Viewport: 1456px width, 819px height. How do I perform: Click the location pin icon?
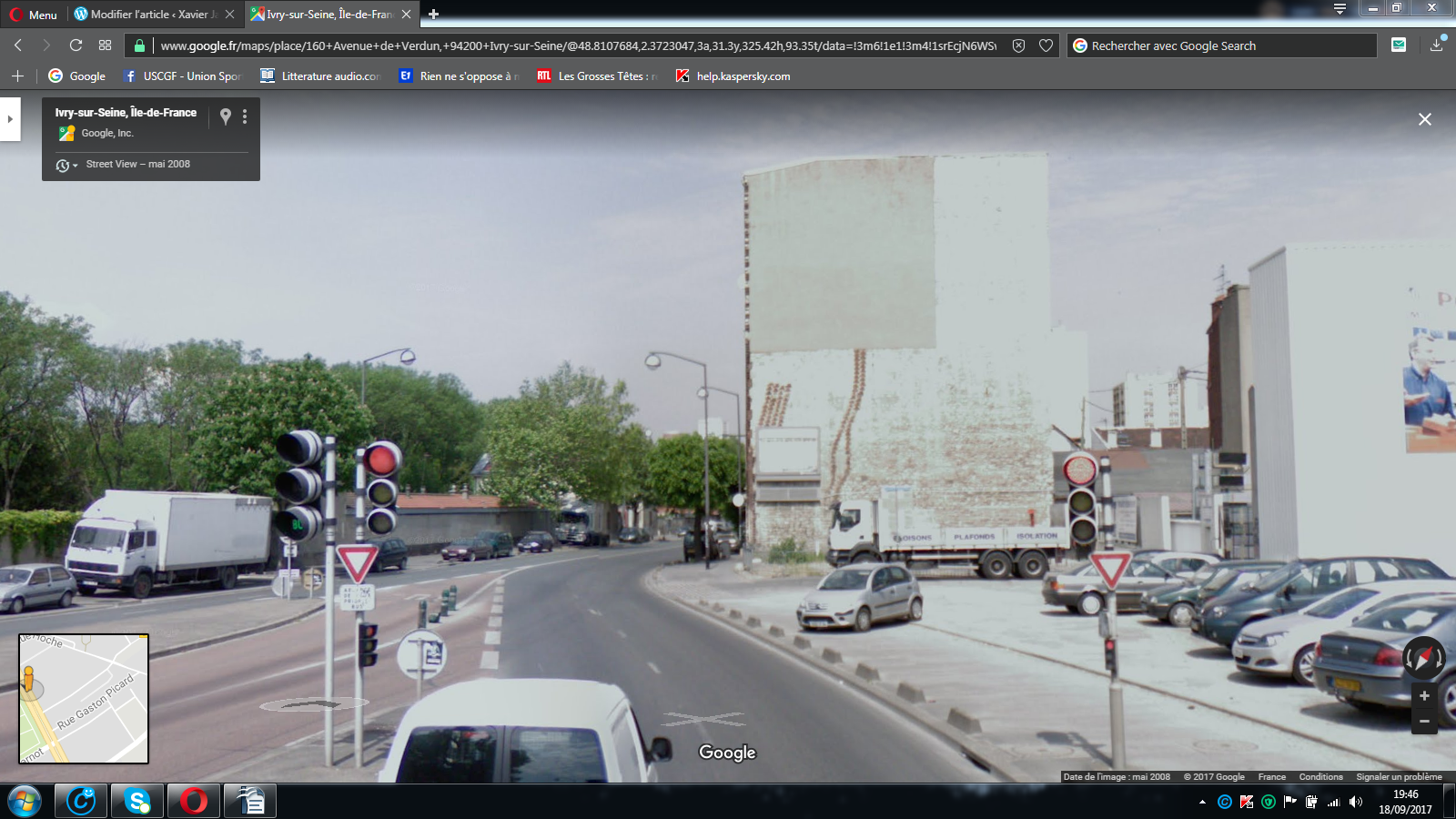226,116
